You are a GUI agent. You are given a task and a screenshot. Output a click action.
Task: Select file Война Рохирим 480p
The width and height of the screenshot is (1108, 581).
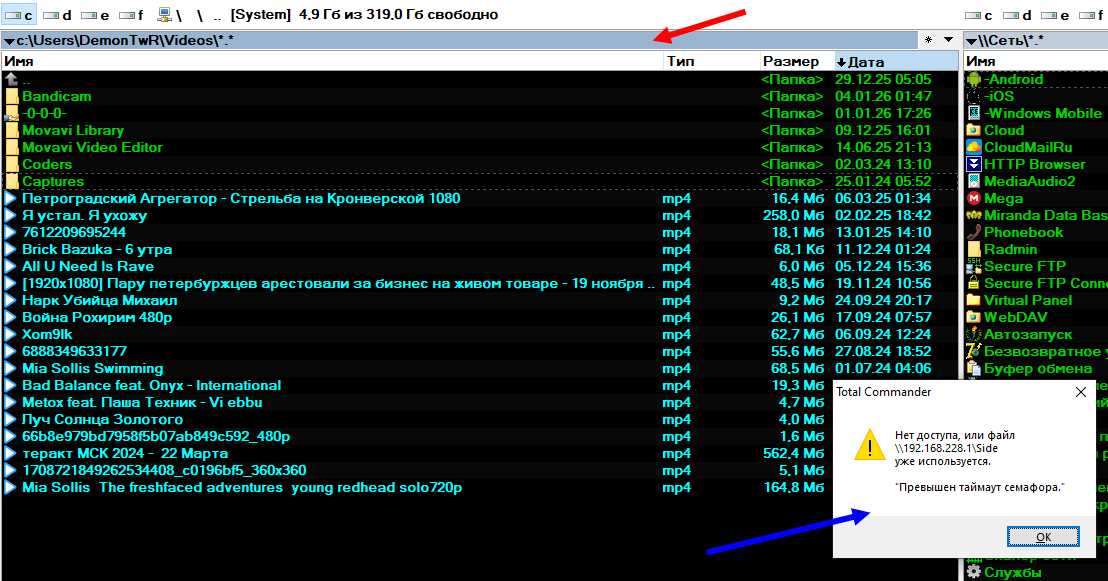(x=97, y=317)
